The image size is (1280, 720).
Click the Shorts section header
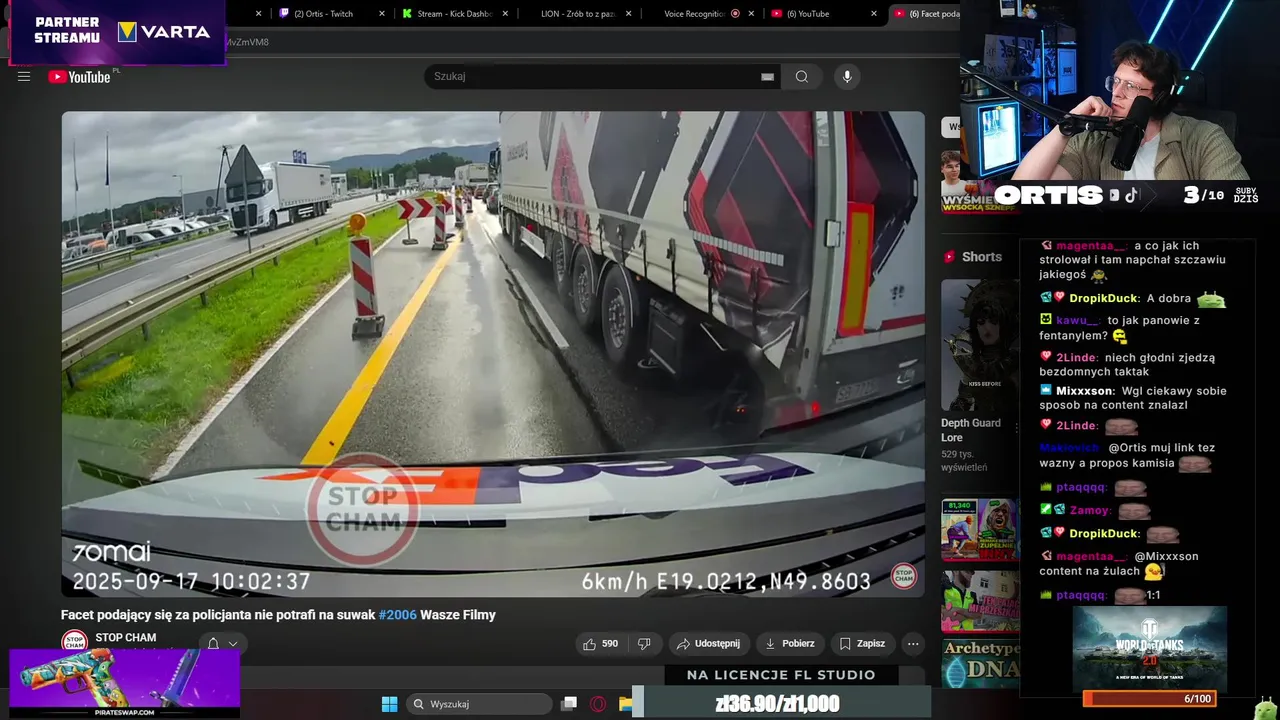click(x=973, y=257)
